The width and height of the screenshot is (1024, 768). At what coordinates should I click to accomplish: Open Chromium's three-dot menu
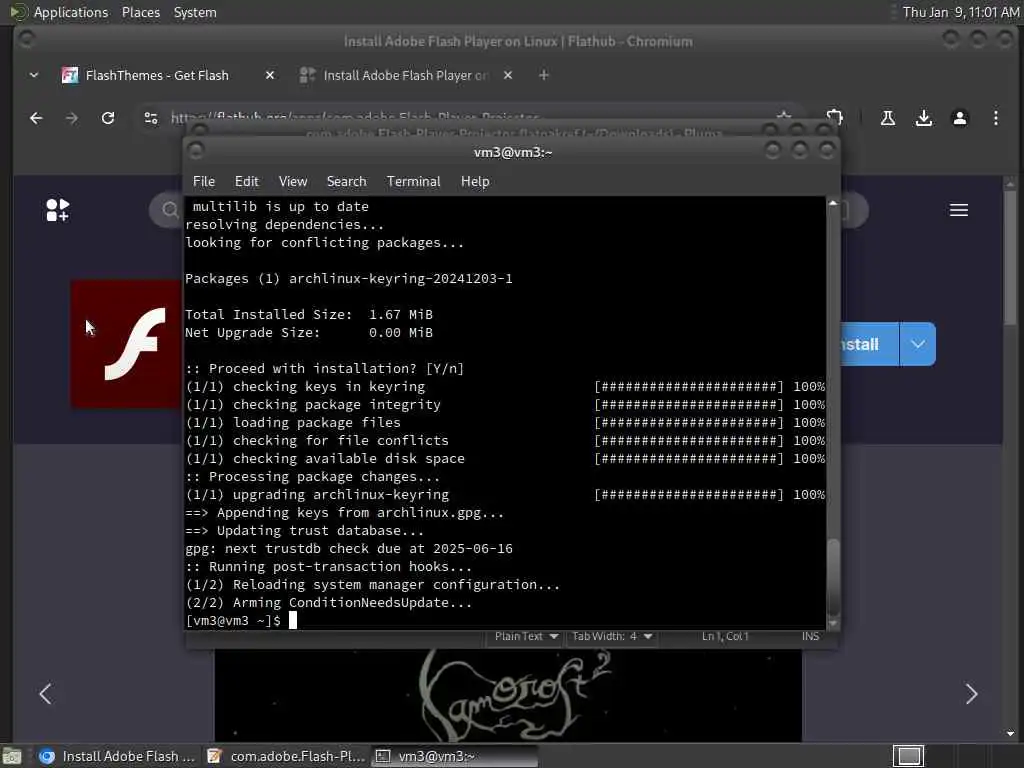click(x=995, y=118)
